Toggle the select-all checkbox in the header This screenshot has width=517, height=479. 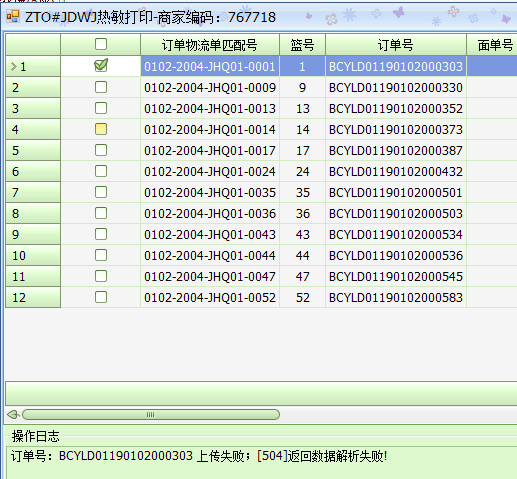(101, 44)
